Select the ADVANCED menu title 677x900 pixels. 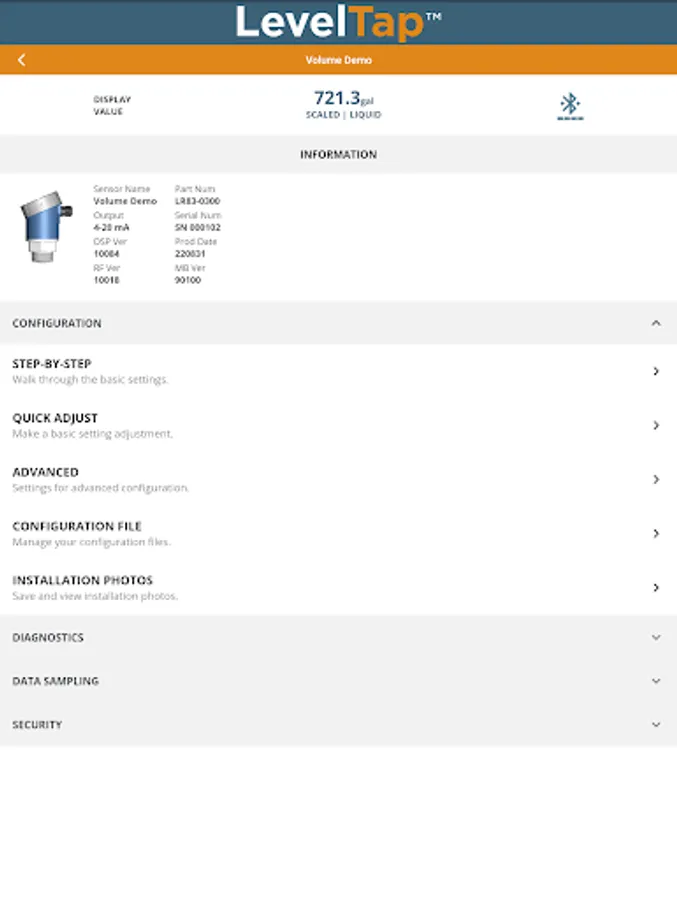click(45, 472)
